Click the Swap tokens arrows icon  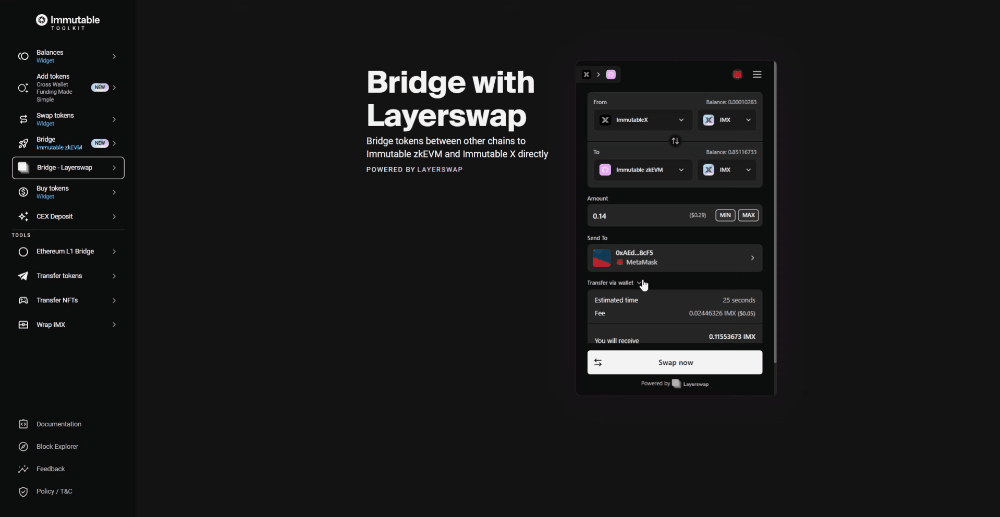coord(23,119)
